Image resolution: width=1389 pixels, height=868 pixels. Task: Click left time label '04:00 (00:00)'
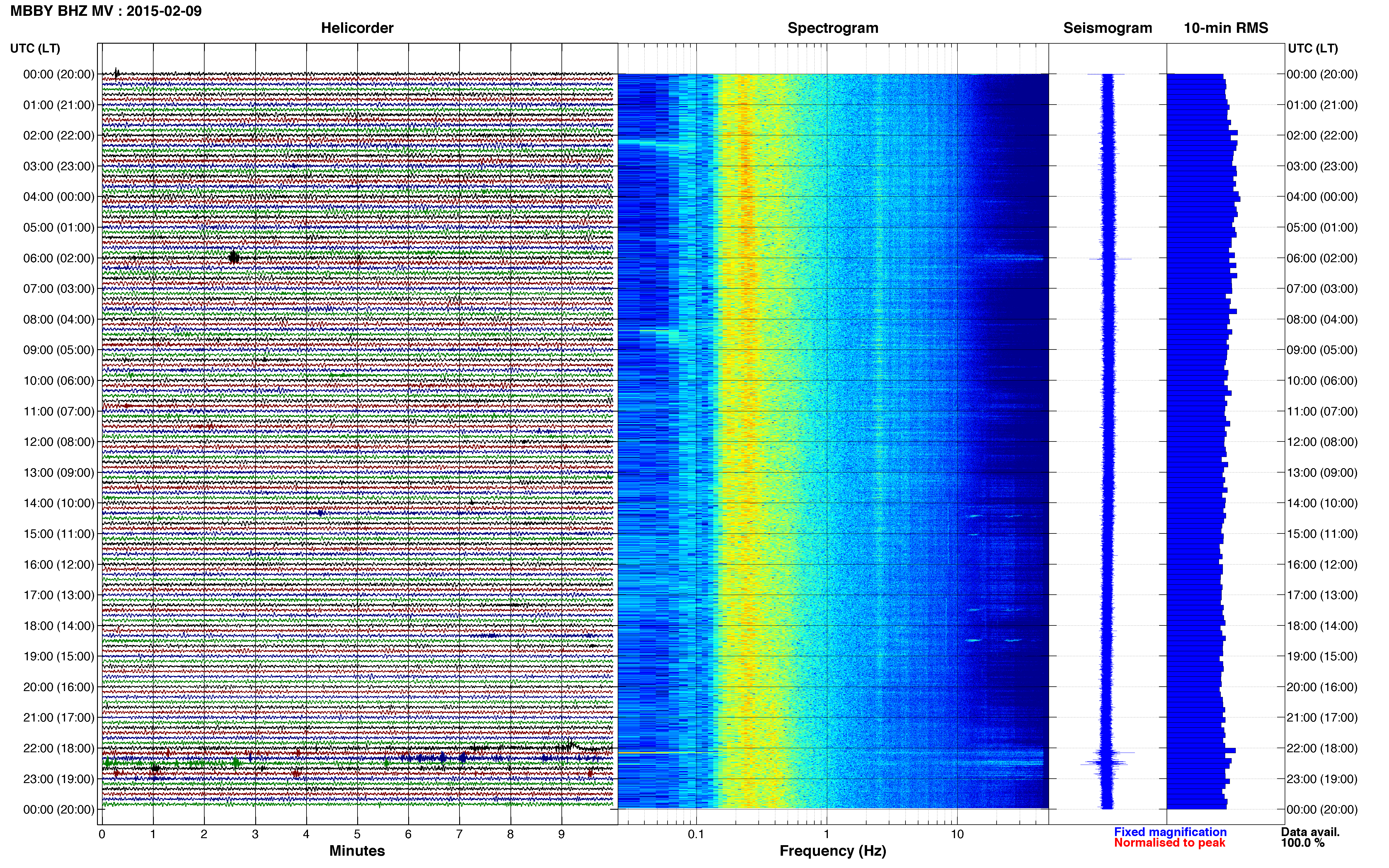(59, 197)
